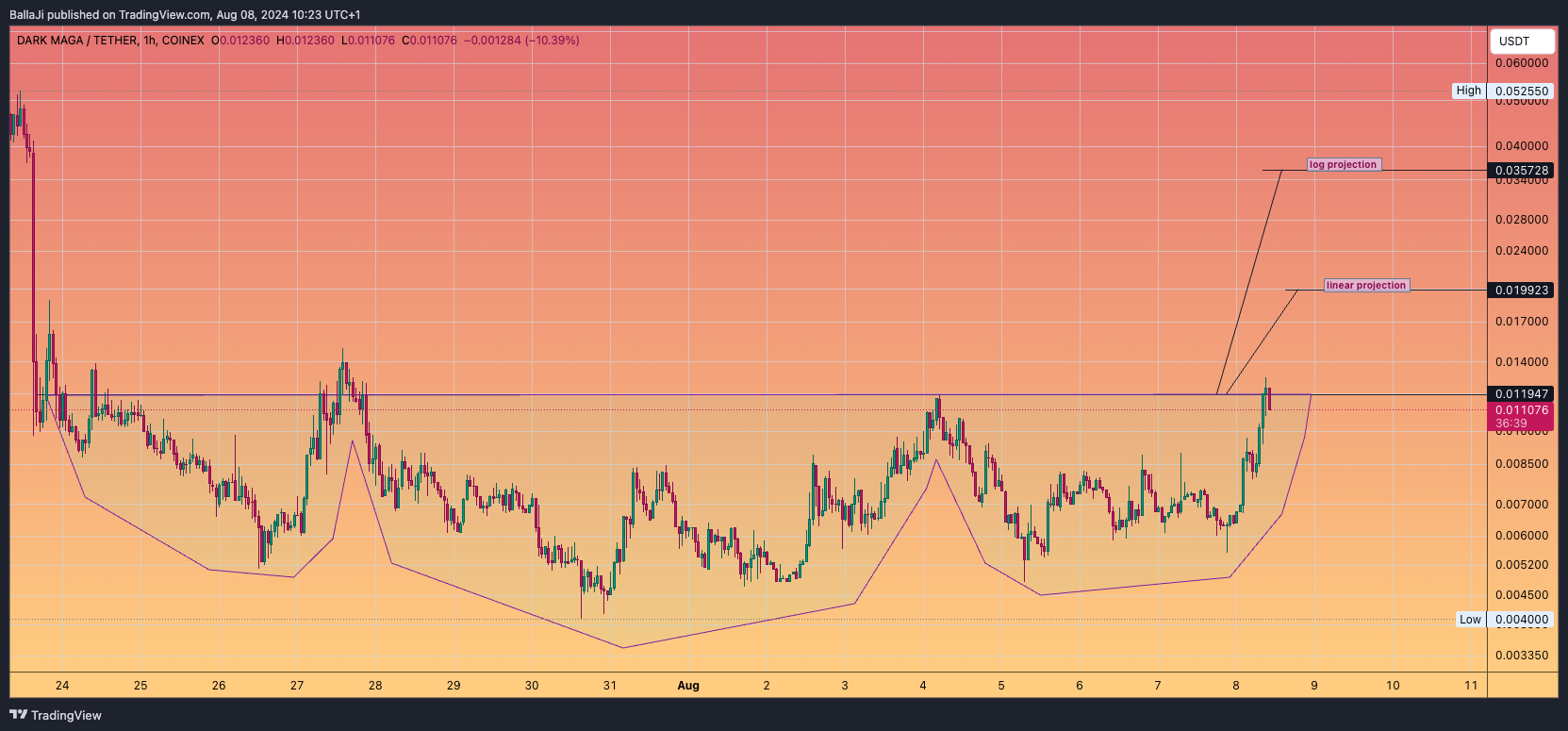Select the log projection label
Image resolution: width=1568 pixels, height=731 pixels.
coord(1344,164)
